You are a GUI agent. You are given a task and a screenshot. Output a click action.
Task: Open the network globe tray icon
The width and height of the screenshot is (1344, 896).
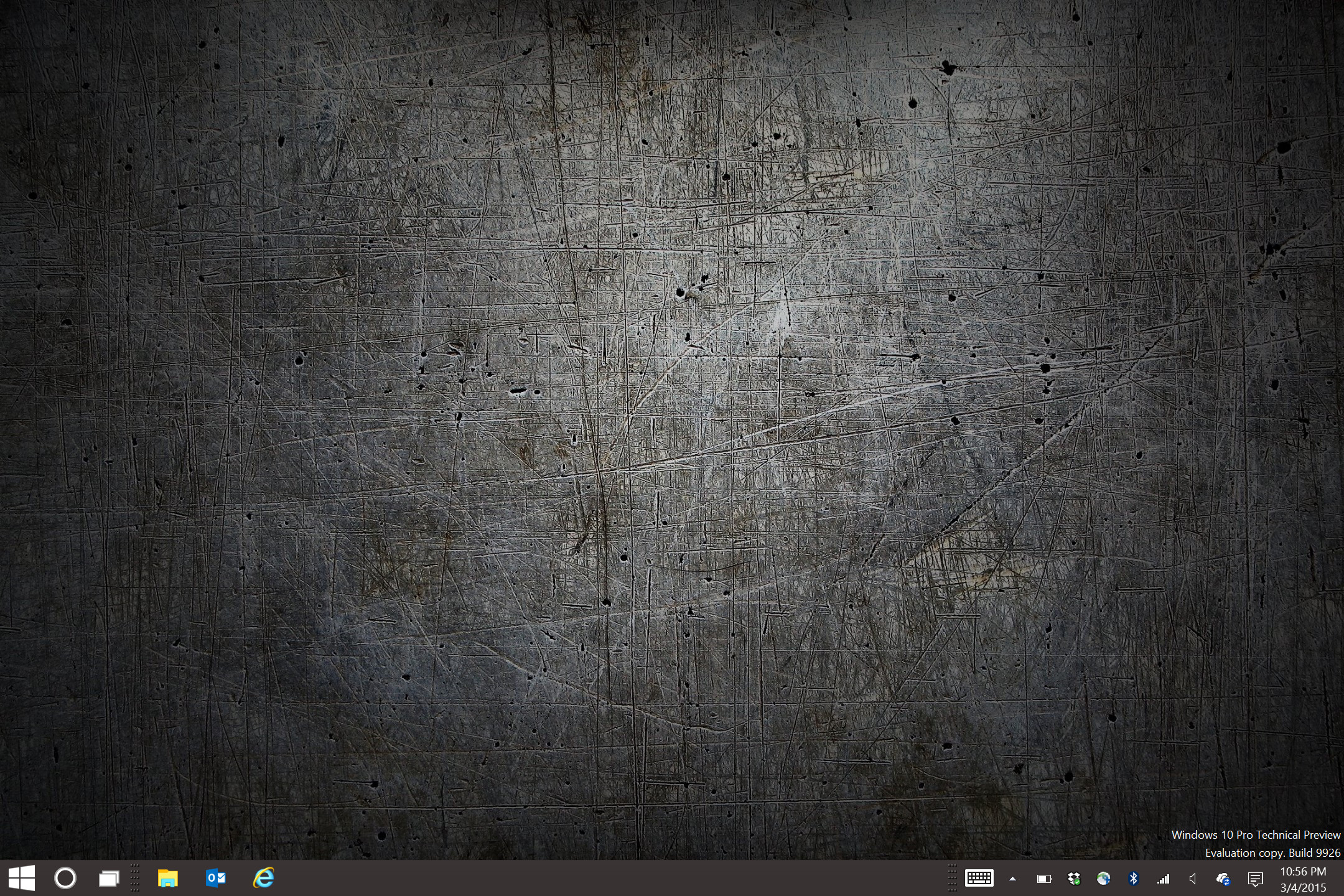pos(1104,878)
